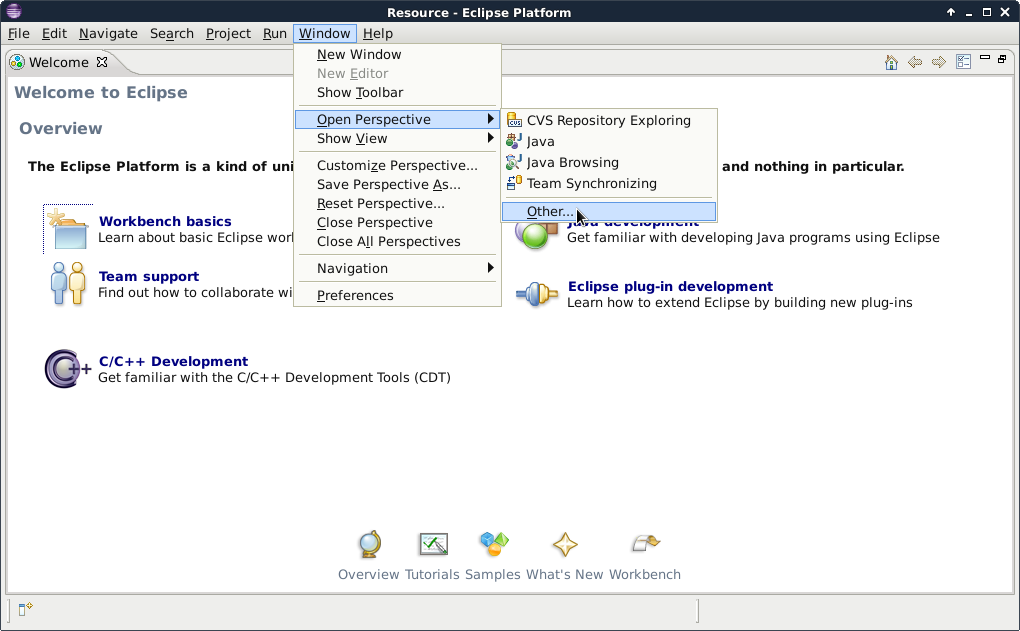Open Preferences from Window menu
This screenshot has width=1020, height=631.
(397, 295)
